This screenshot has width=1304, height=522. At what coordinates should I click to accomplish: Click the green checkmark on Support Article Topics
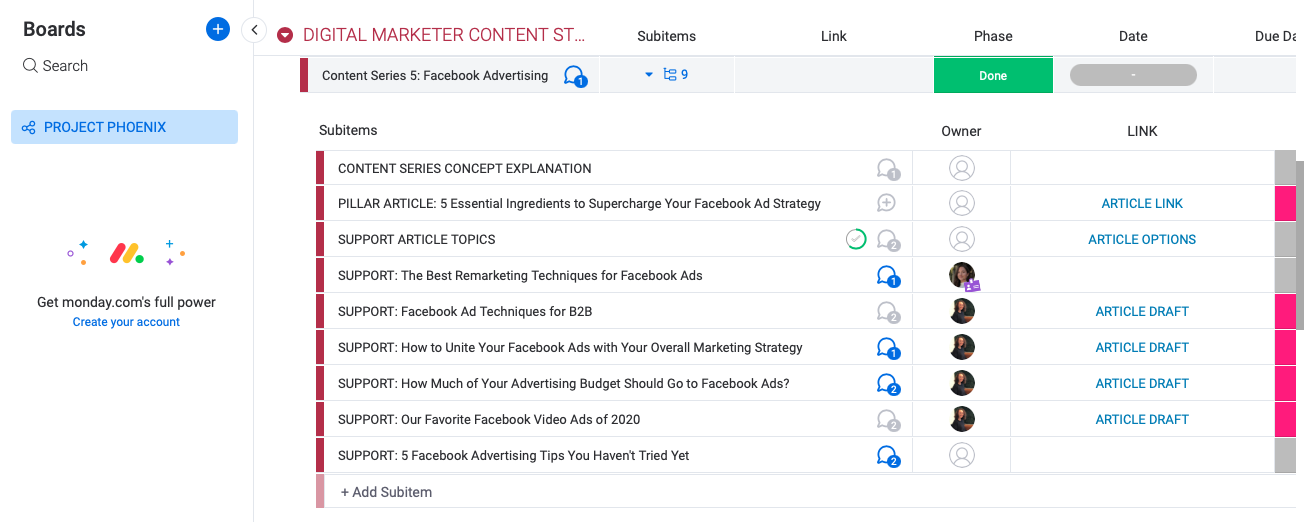[x=856, y=239]
